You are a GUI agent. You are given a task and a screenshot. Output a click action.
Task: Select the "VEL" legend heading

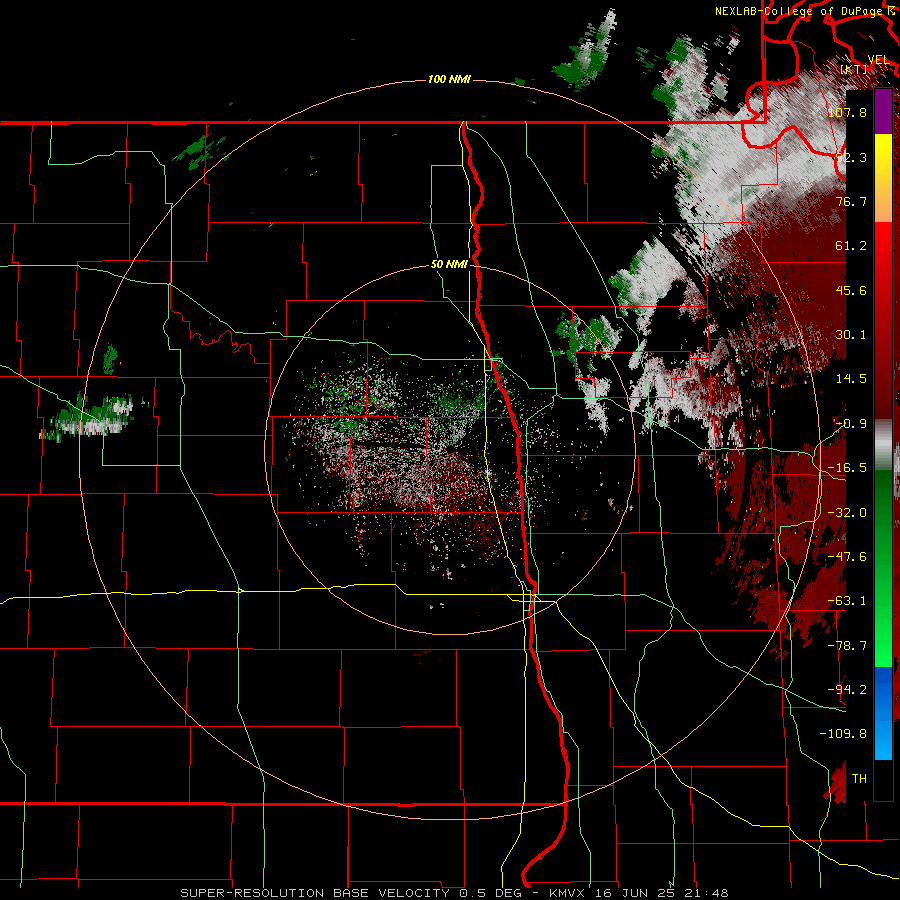click(x=879, y=60)
